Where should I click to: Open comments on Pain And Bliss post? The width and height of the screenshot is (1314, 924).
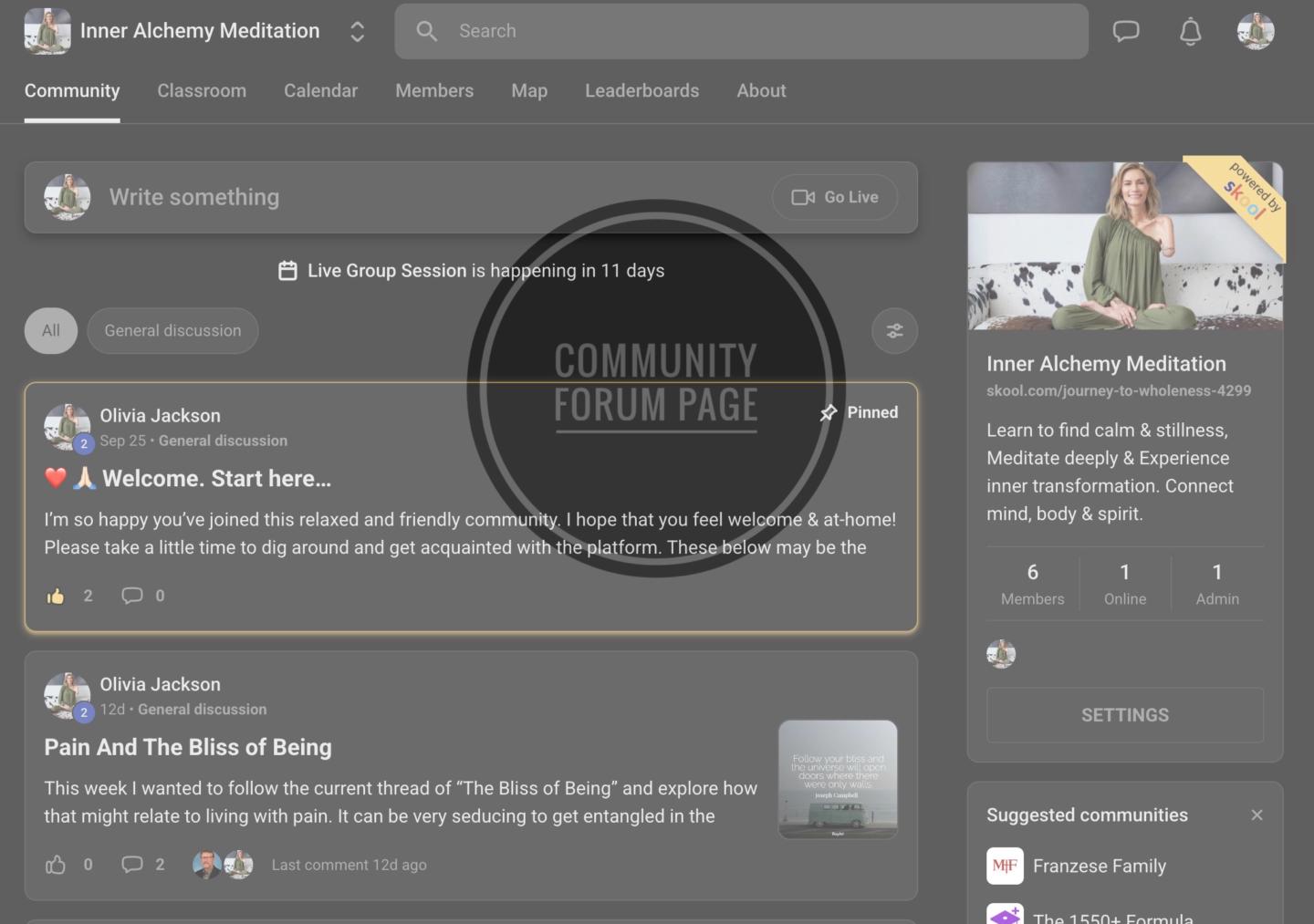coord(133,865)
